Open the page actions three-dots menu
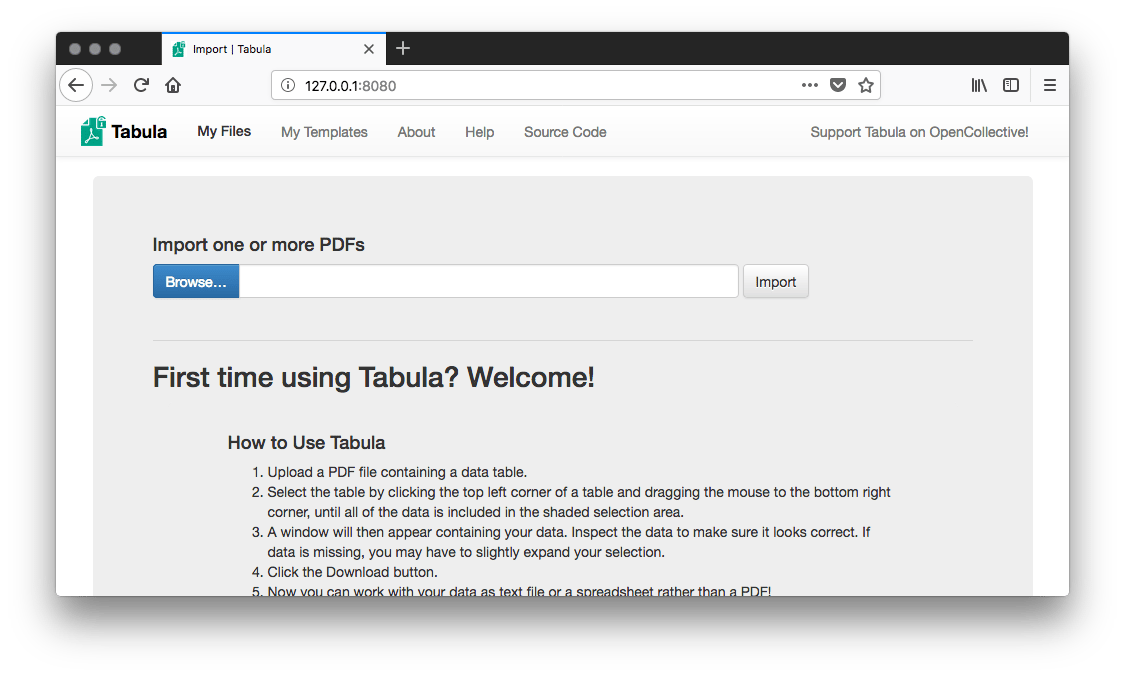Viewport: 1125px width, 676px height. (x=810, y=85)
